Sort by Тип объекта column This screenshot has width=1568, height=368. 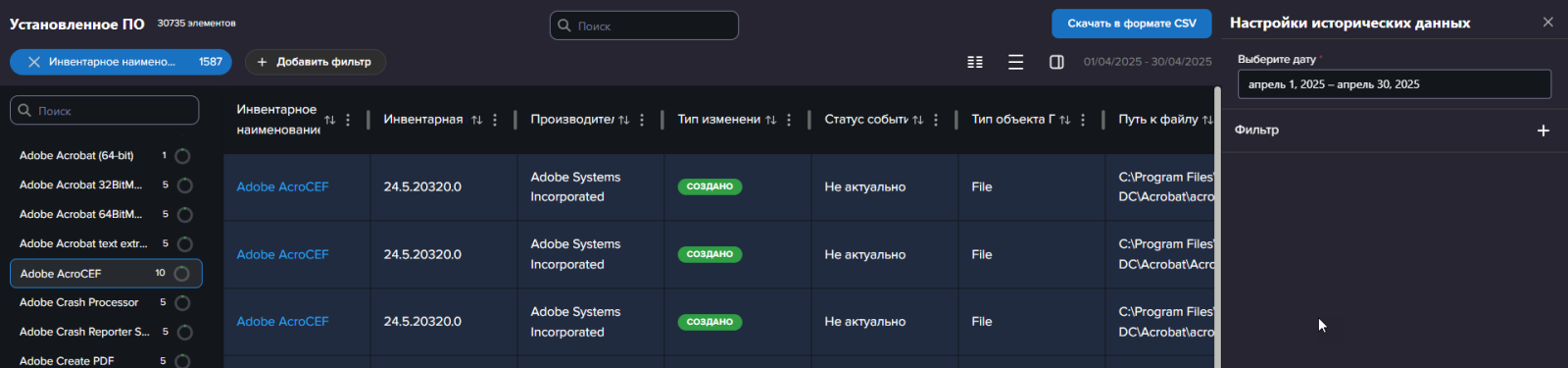1065,120
